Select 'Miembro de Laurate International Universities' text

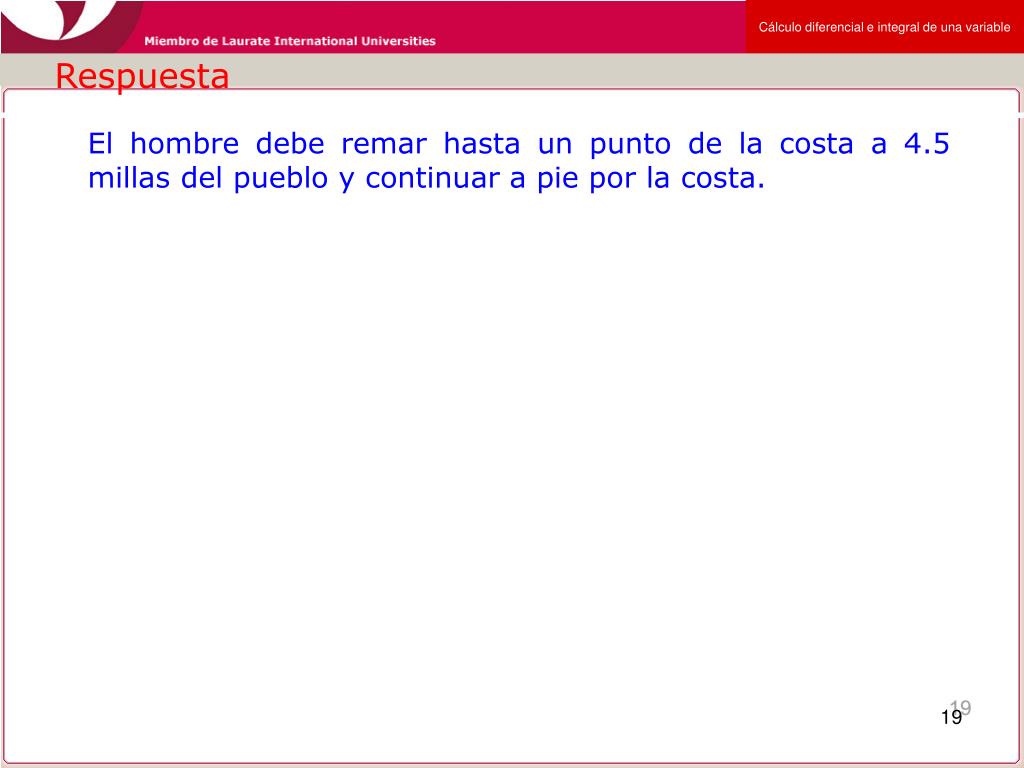pos(290,41)
